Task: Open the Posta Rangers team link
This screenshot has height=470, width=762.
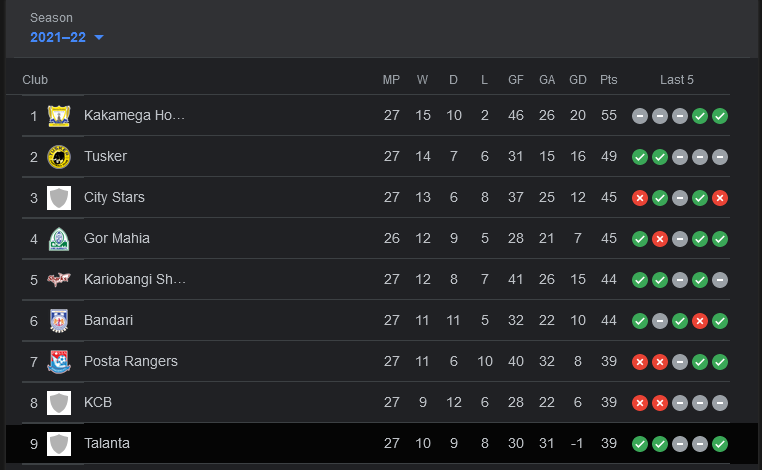Action: 131,361
